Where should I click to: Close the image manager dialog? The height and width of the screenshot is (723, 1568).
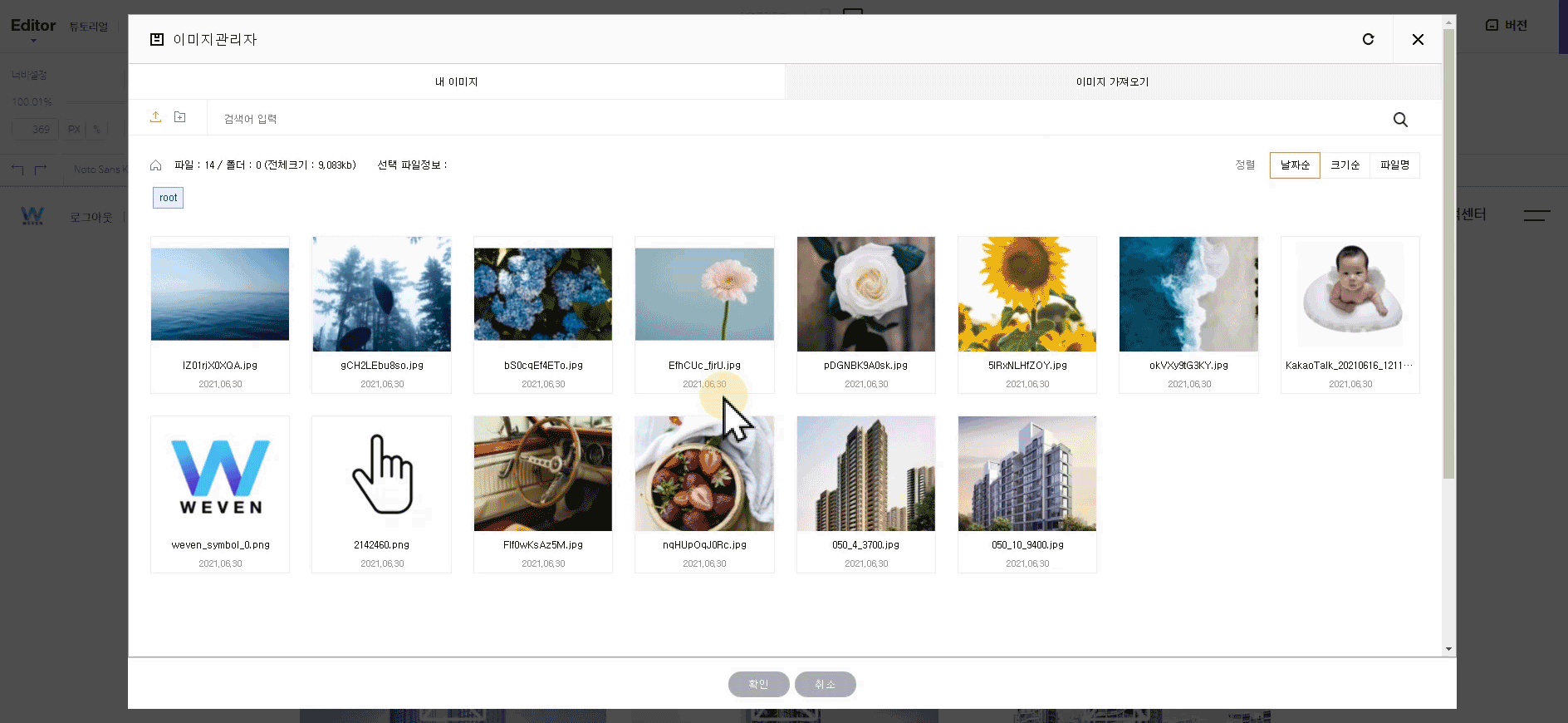[1418, 39]
